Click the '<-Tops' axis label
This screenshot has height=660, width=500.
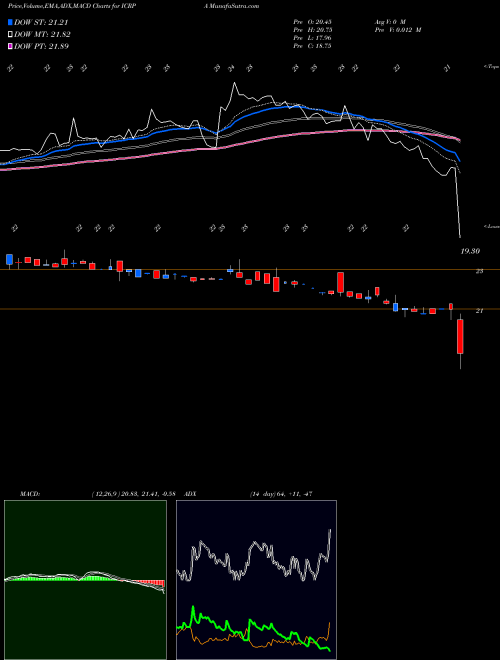click(492, 67)
